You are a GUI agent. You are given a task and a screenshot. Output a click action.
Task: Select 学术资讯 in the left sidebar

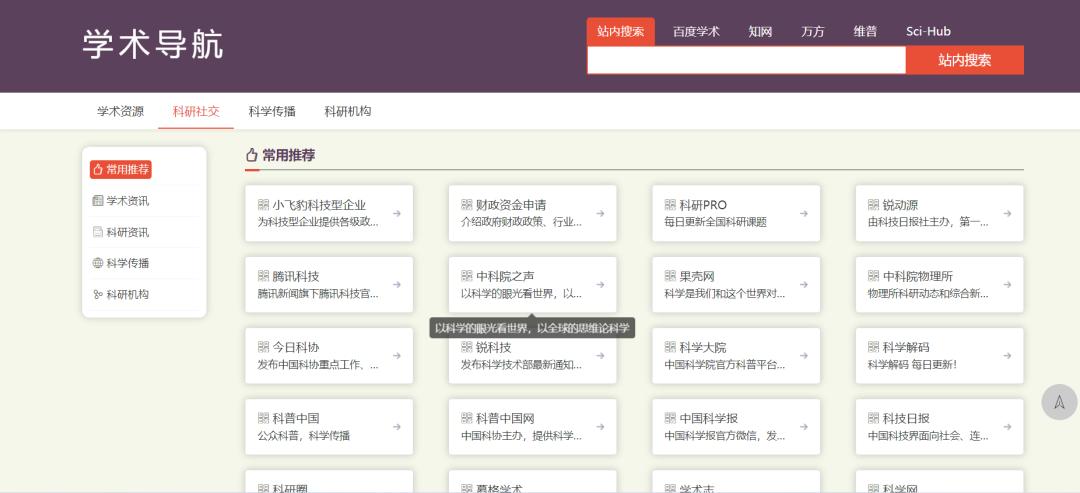[x=121, y=201]
